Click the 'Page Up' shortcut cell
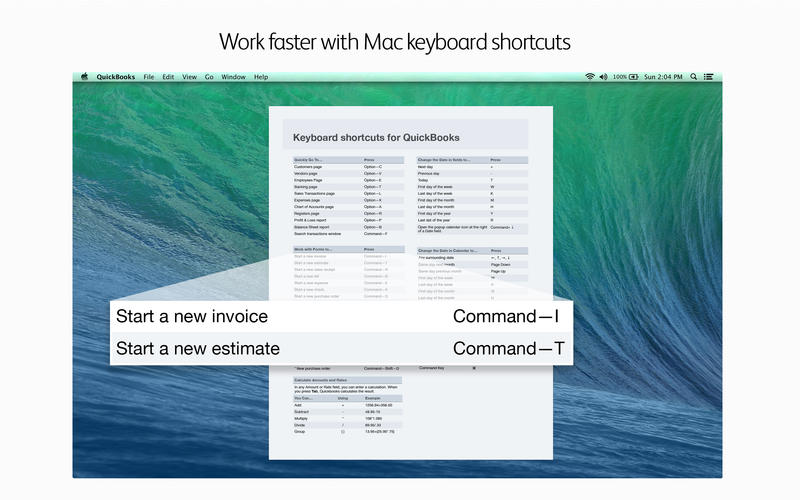The image size is (800, 500). (x=498, y=271)
